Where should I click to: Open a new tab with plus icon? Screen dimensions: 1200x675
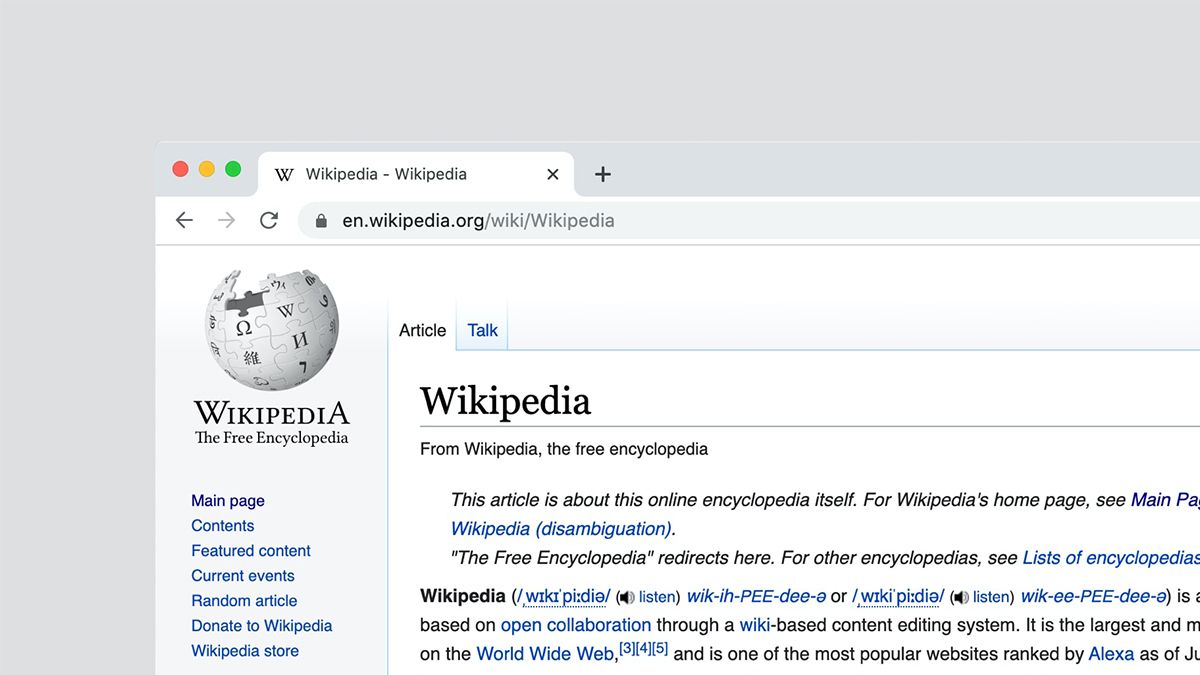pyautogui.click(x=602, y=174)
